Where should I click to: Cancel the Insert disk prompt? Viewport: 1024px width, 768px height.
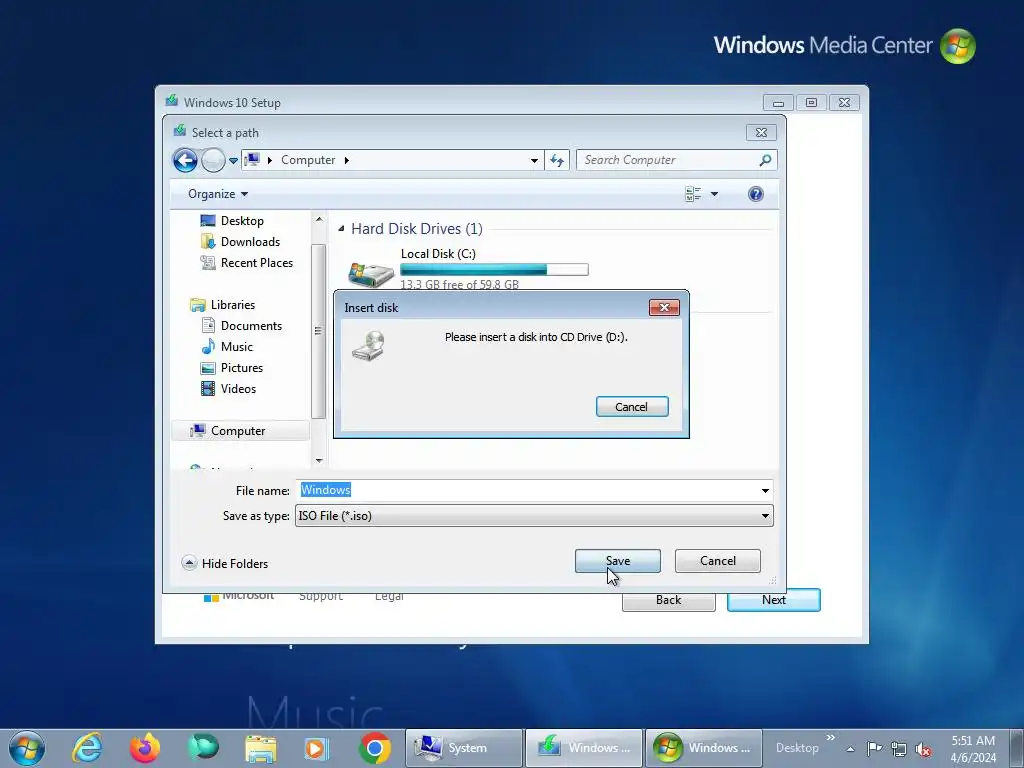(632, 407)
